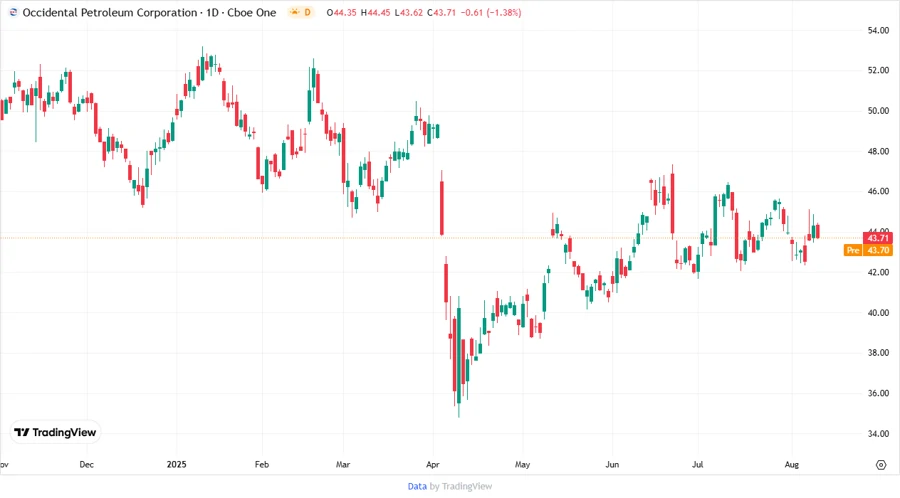Image resolution: width=900 pixels, height=498 pixels.
Task: Click the L43.62 low value
Action: pos(409,13)
